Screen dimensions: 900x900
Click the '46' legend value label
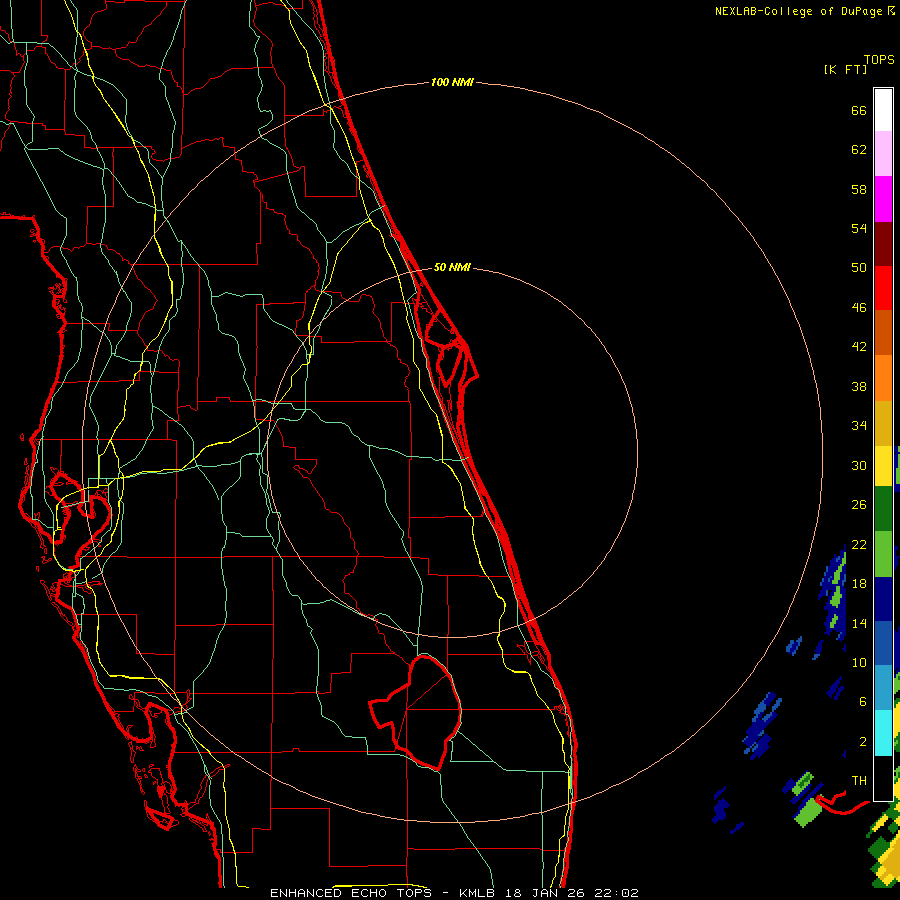coord(859,308)
